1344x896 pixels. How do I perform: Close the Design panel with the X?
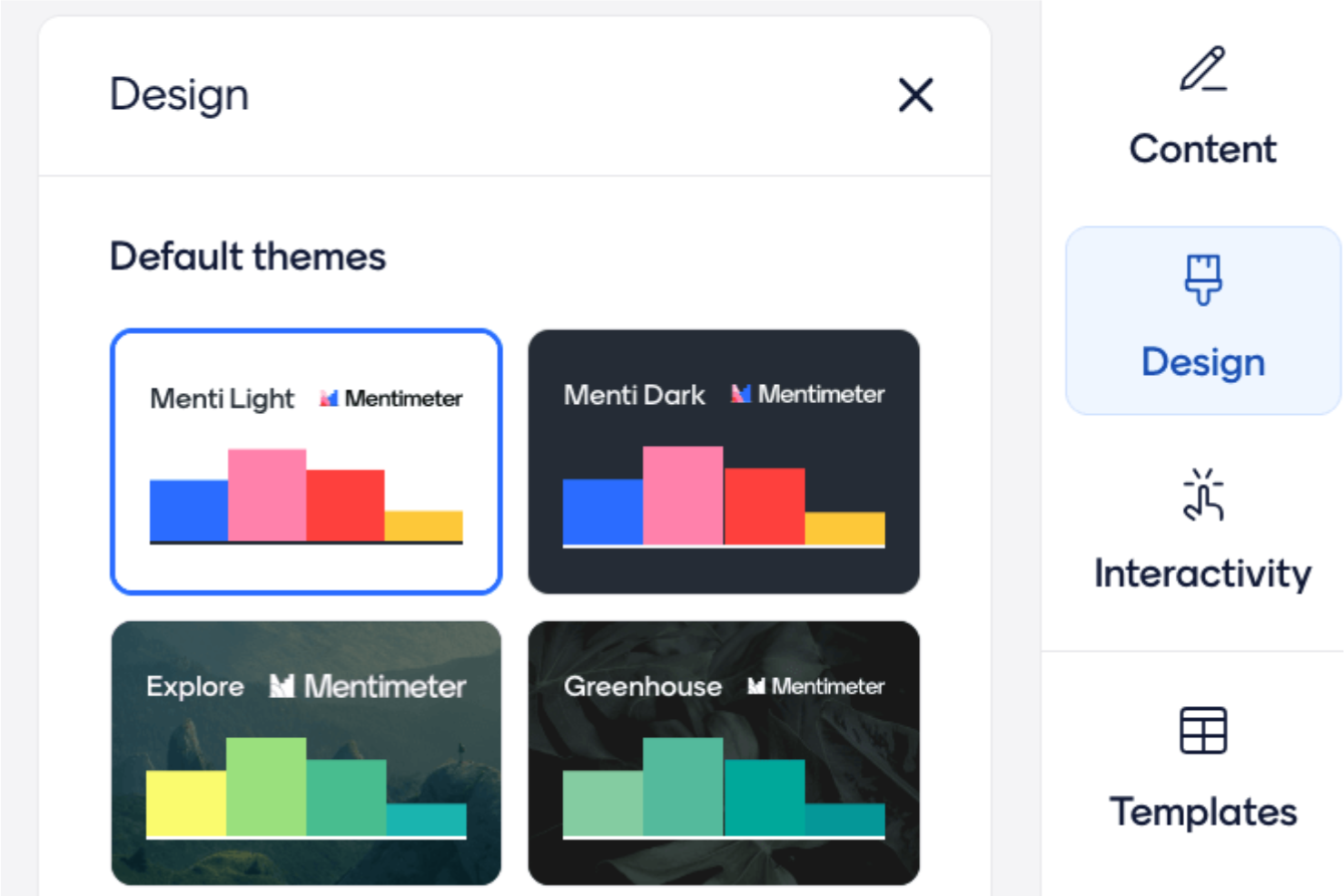(915, 94)
